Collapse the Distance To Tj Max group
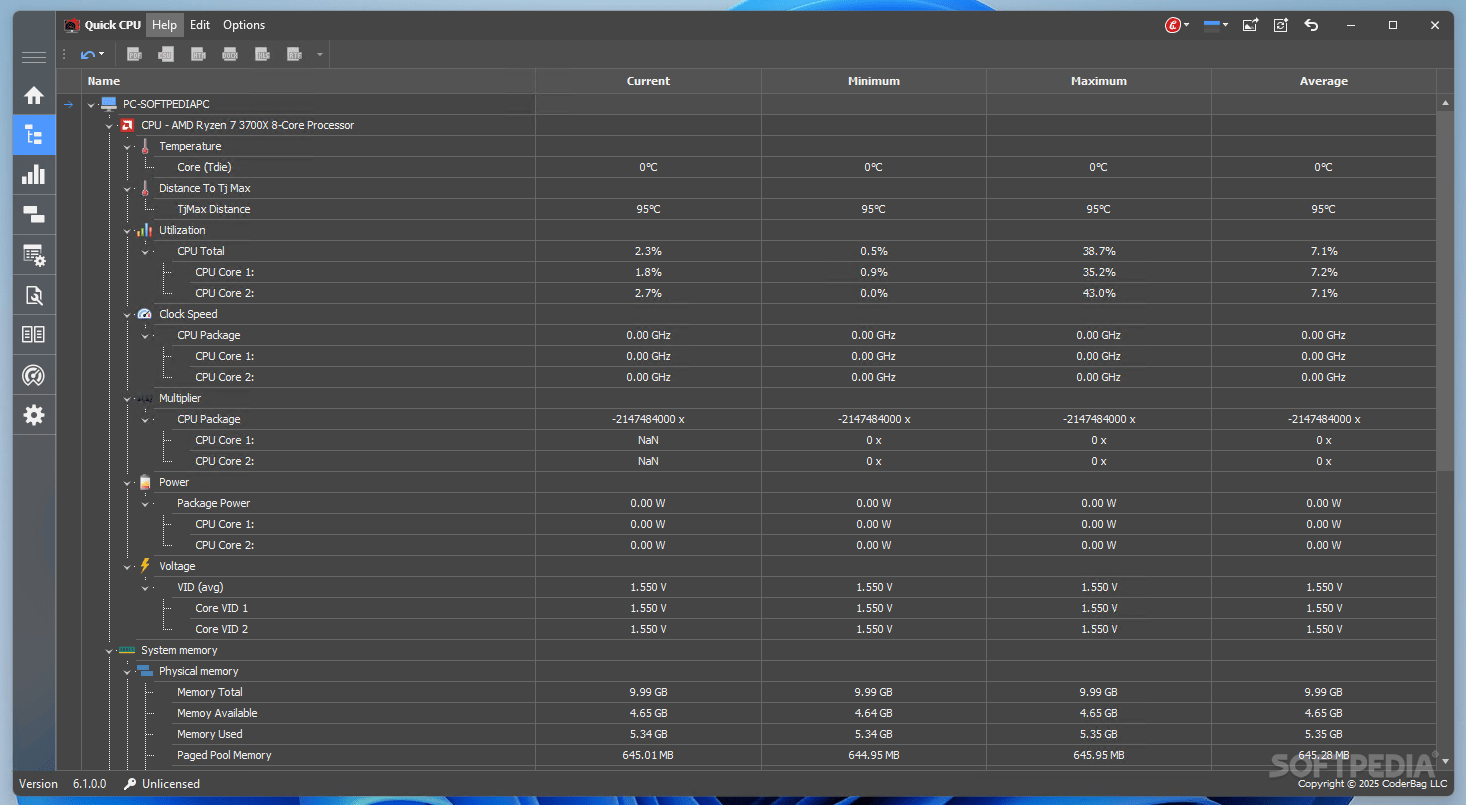Screen dimensions: 1466x805 (x=127, y=188)
